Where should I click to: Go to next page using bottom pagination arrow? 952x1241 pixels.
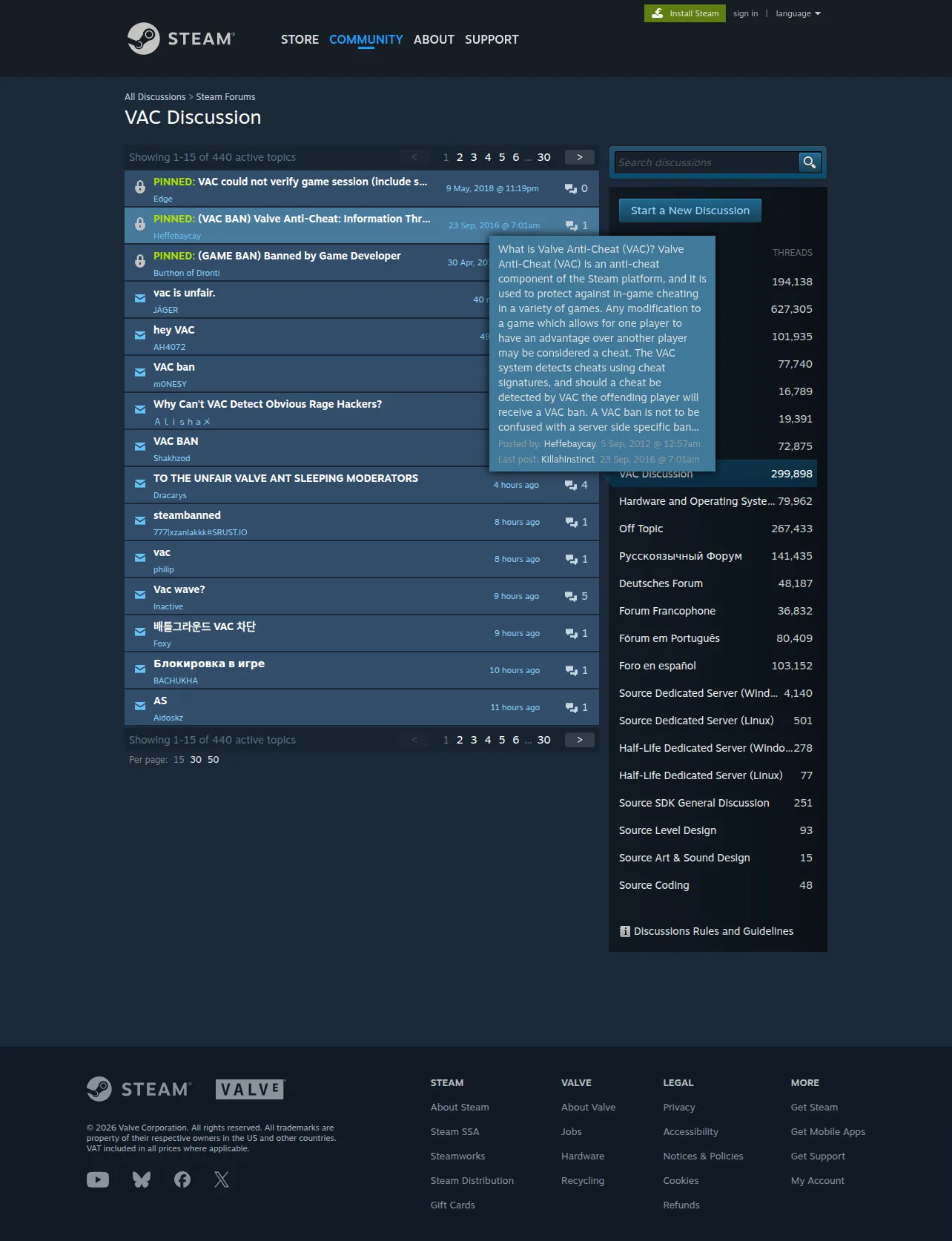(x=580, y=740)
